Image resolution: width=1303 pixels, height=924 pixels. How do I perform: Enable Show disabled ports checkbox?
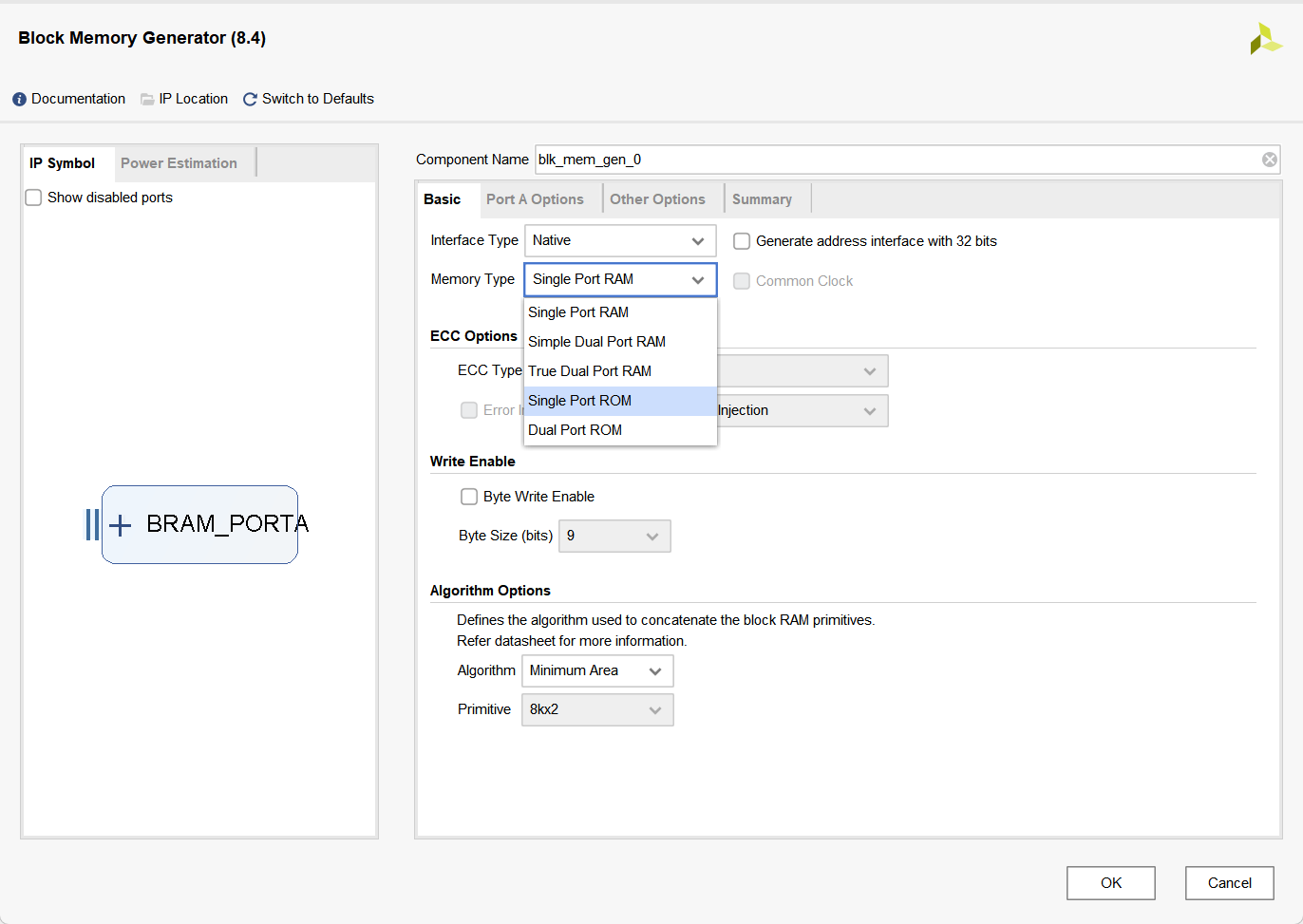click(34, 198)
